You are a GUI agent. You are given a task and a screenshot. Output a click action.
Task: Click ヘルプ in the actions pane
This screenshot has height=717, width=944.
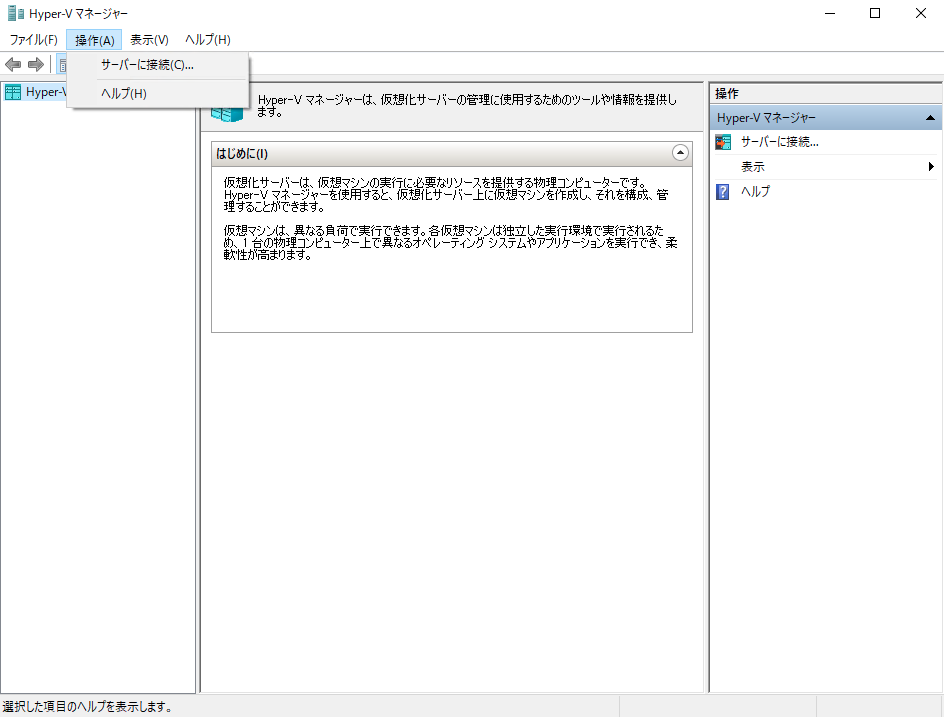pyautogui.click(x=755, y=191)
